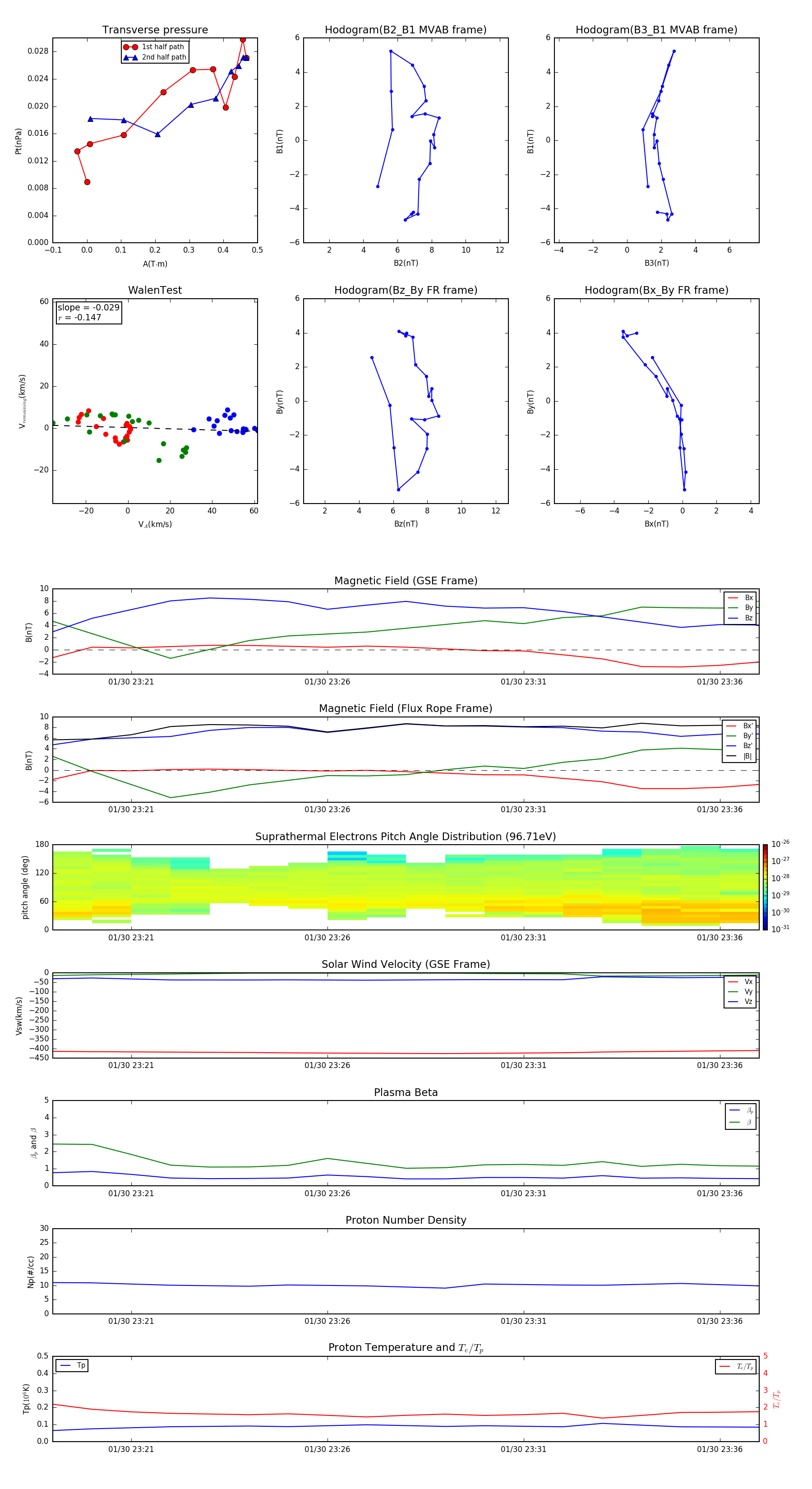Click the pitch angle colorbar gradient
This screenshot has height=1489, width=812.
pos(765,887)
